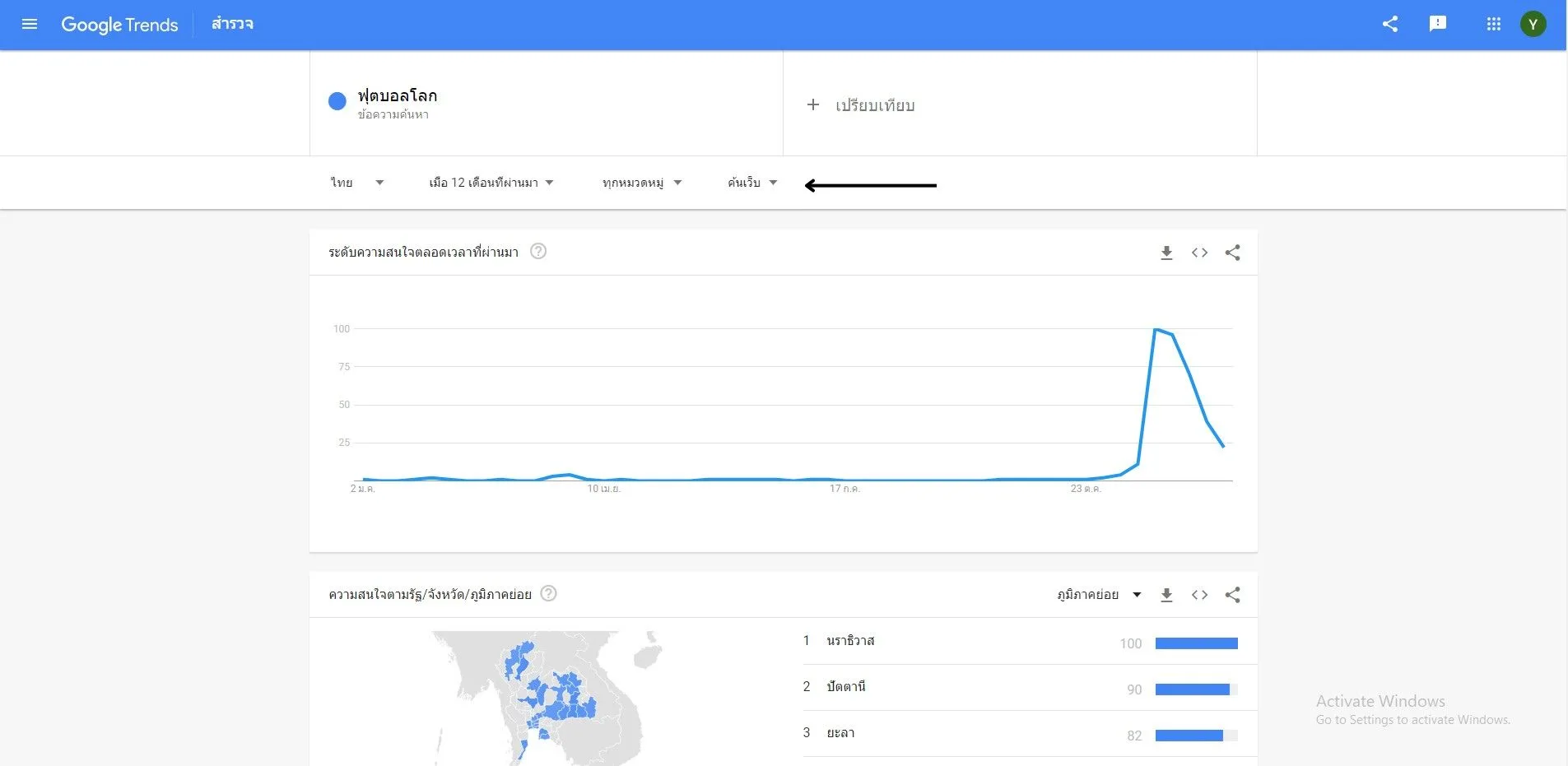Expand the ไทย country dropdown
Screen dimensions: 1568x766
click(357, 183)
